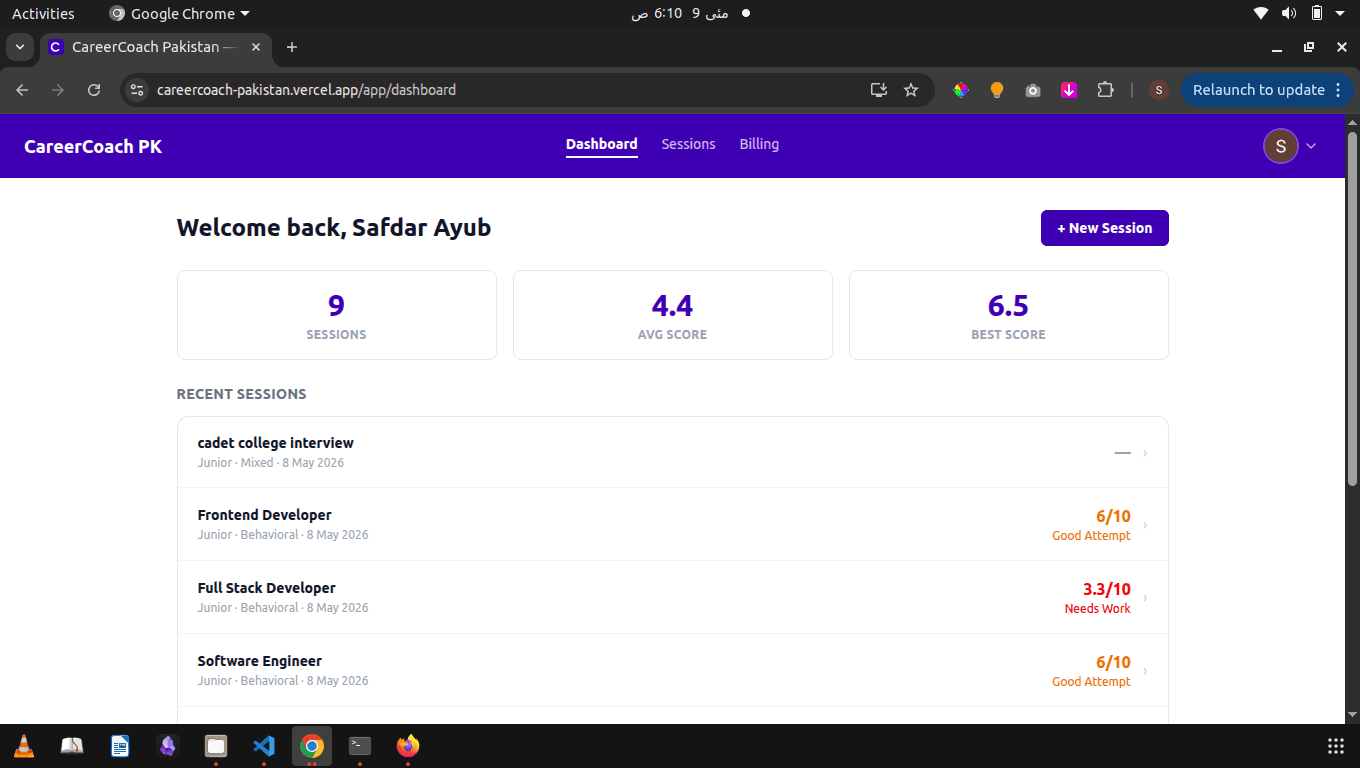Go forward to the next page
This screenshot has height=768, width=1360.
click(x=58, y=90)
